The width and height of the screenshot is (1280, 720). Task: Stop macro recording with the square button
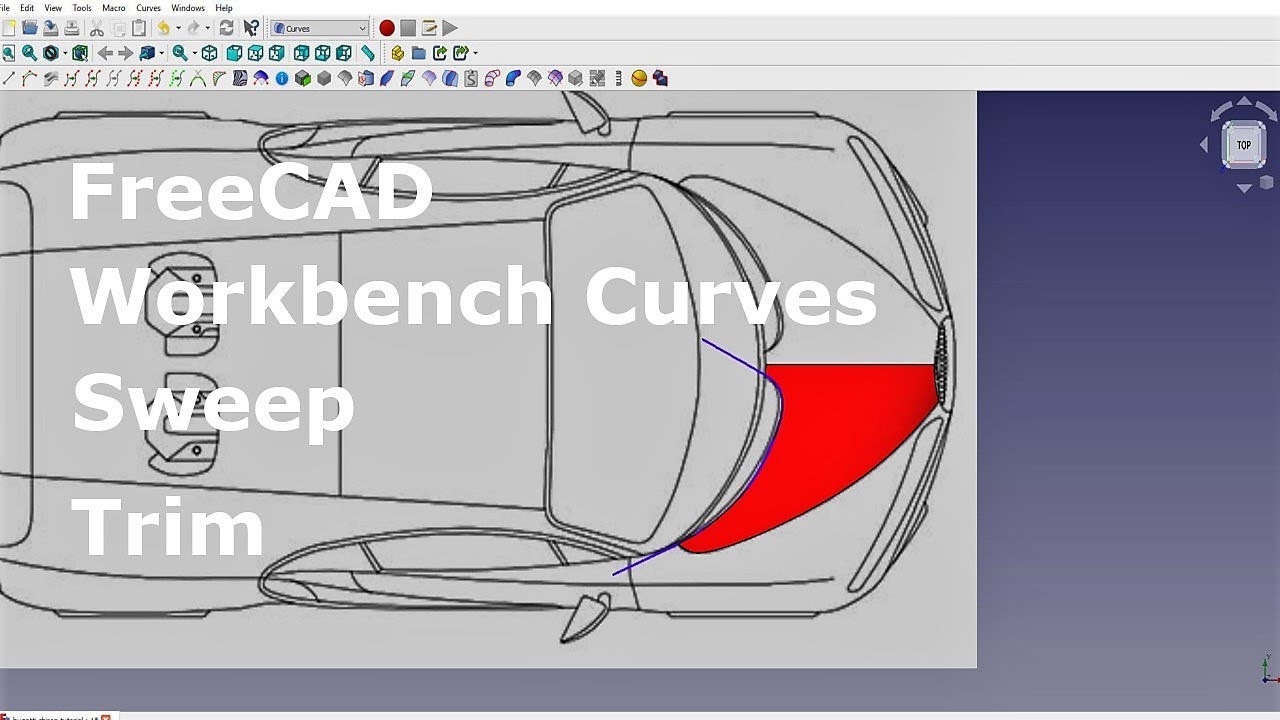tap(408, 28)
